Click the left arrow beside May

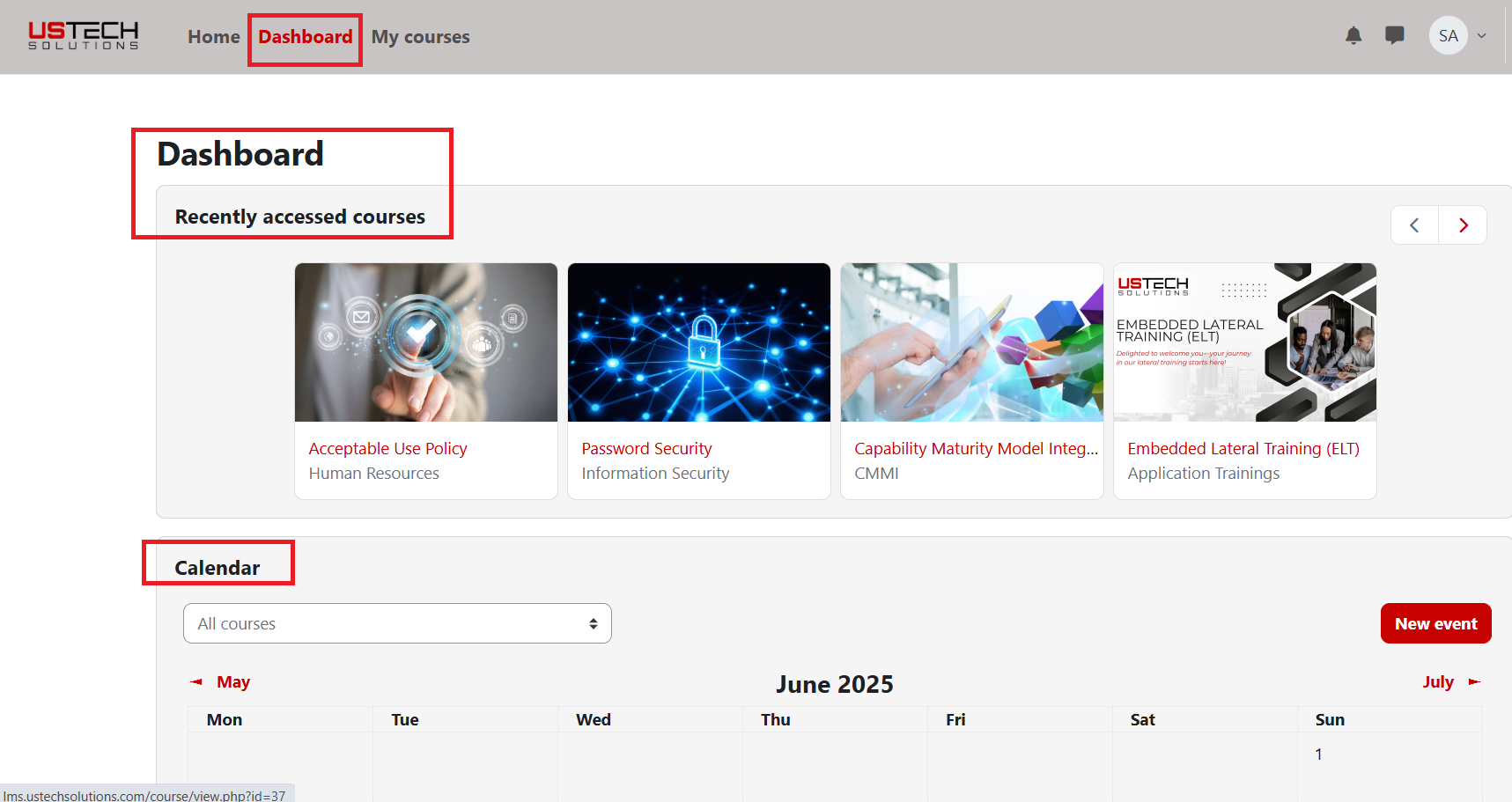pos(196,682)
